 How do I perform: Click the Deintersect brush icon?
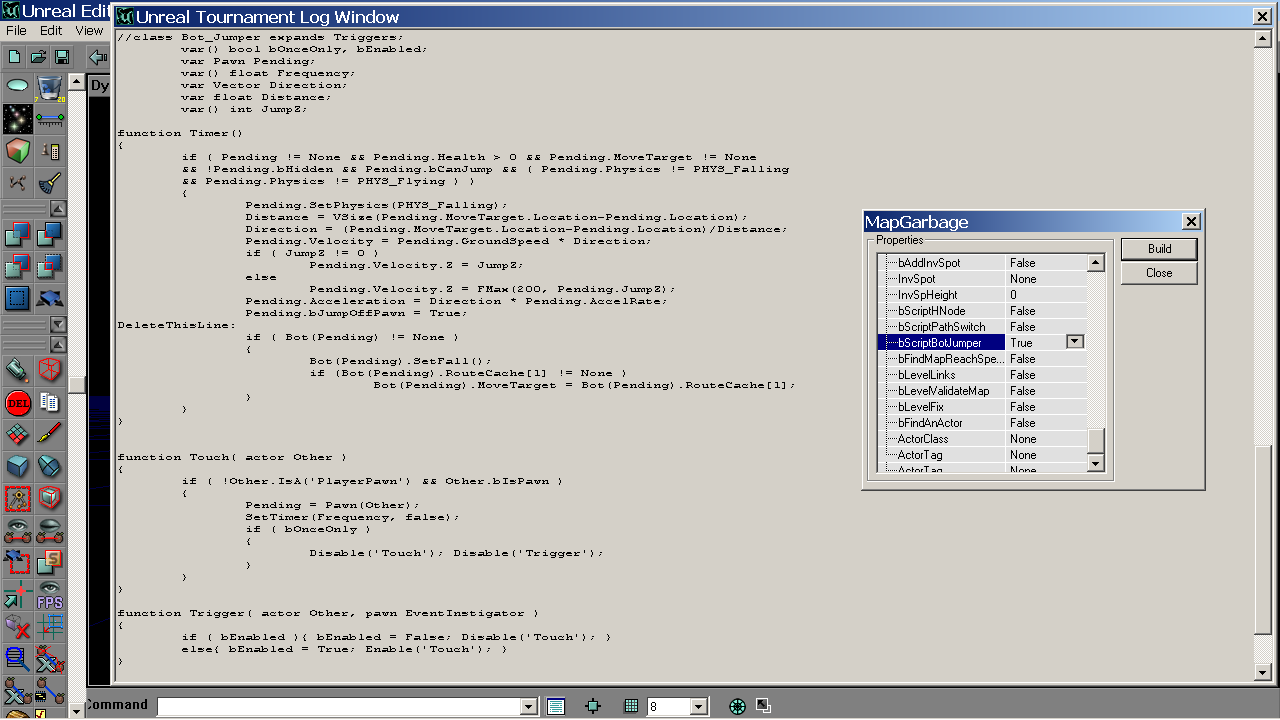[x=49, y=266]
